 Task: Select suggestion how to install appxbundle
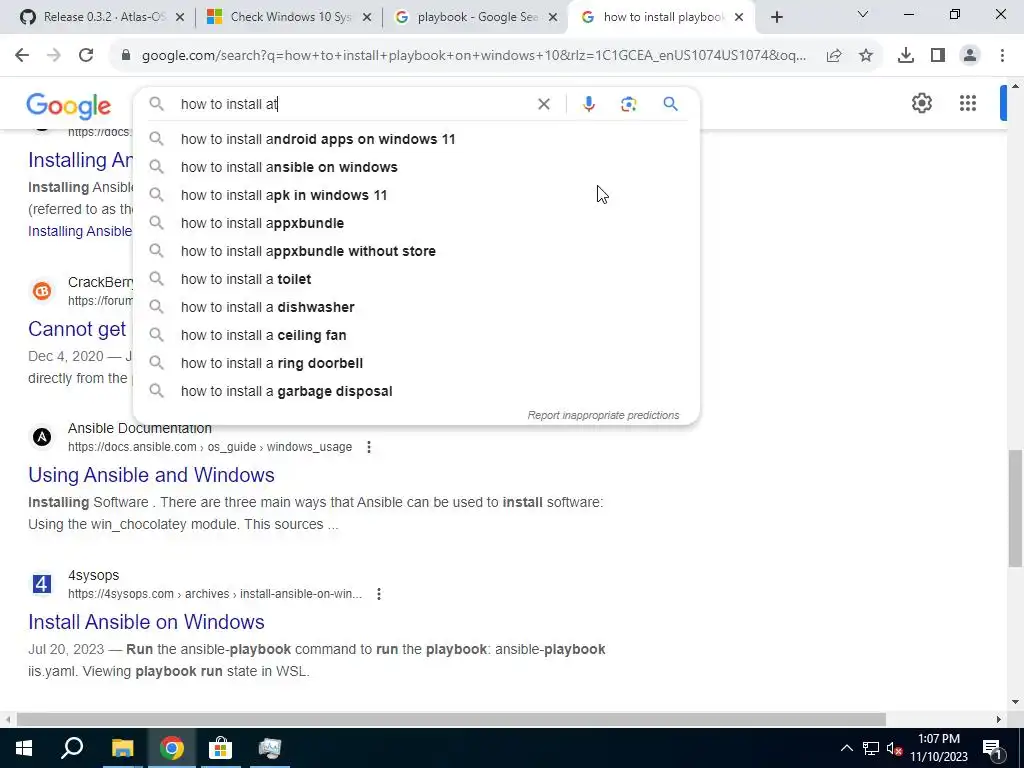[416, 223]
